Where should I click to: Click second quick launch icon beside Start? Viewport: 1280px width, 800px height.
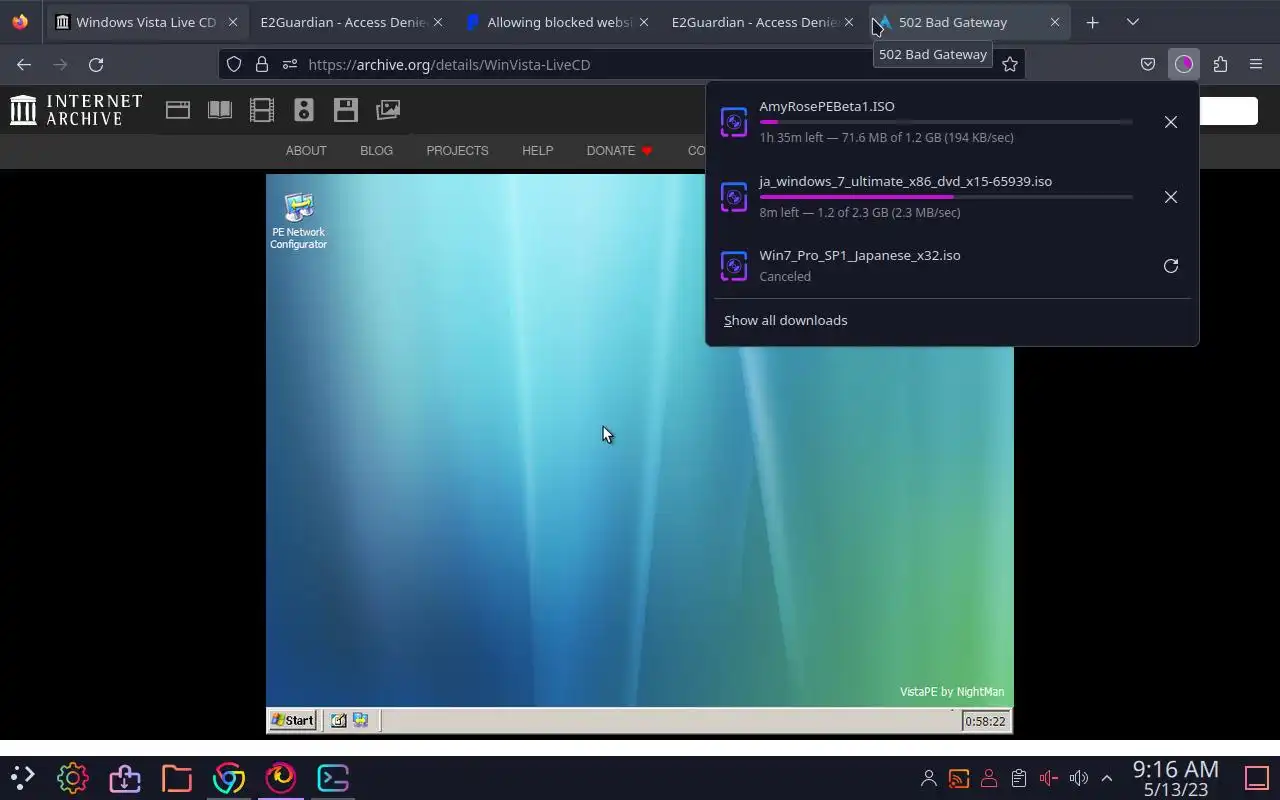click(360, 720)
